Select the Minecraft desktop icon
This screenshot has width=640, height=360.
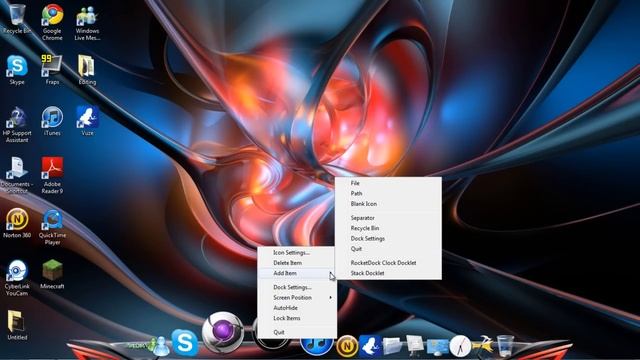[x=52, y=274]
